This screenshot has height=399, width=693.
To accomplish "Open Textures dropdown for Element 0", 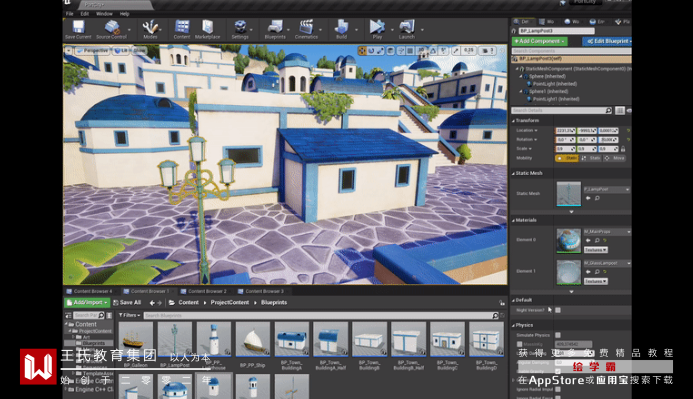I will point(596,250).
